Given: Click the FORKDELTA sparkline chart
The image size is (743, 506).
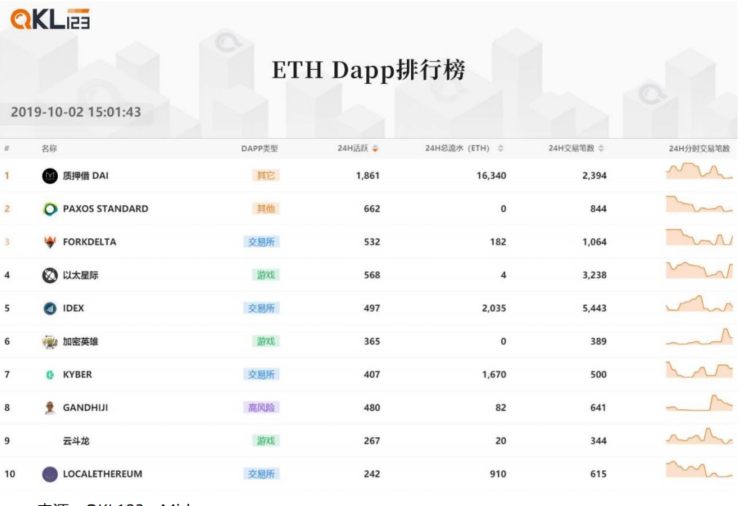Looking at the screenshot, I should [699, 237].
